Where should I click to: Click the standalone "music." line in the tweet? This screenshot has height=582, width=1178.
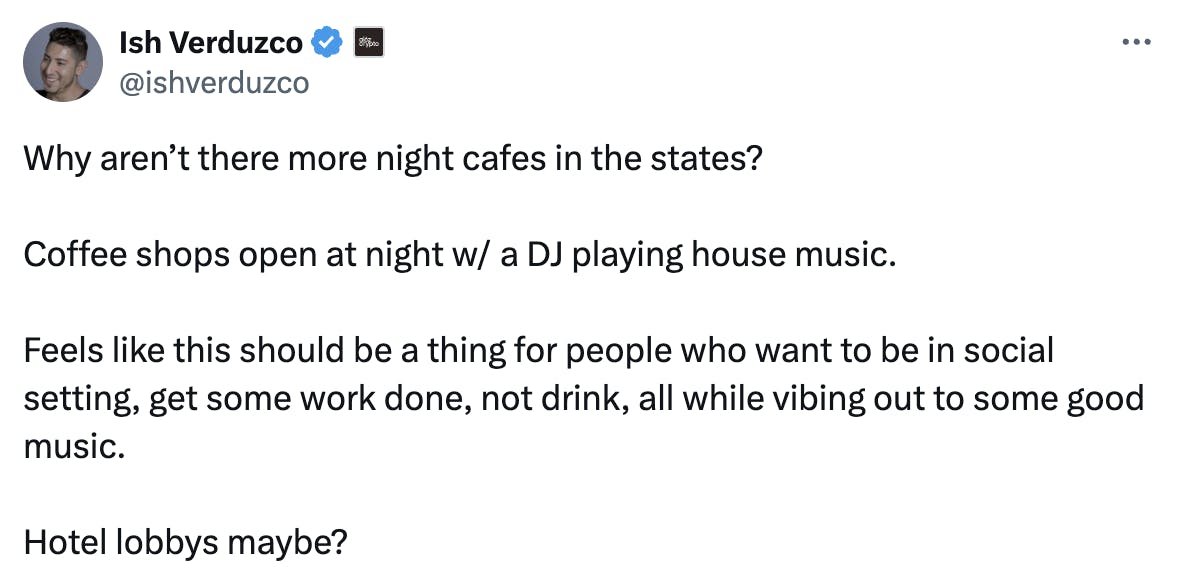click(73, 447)
